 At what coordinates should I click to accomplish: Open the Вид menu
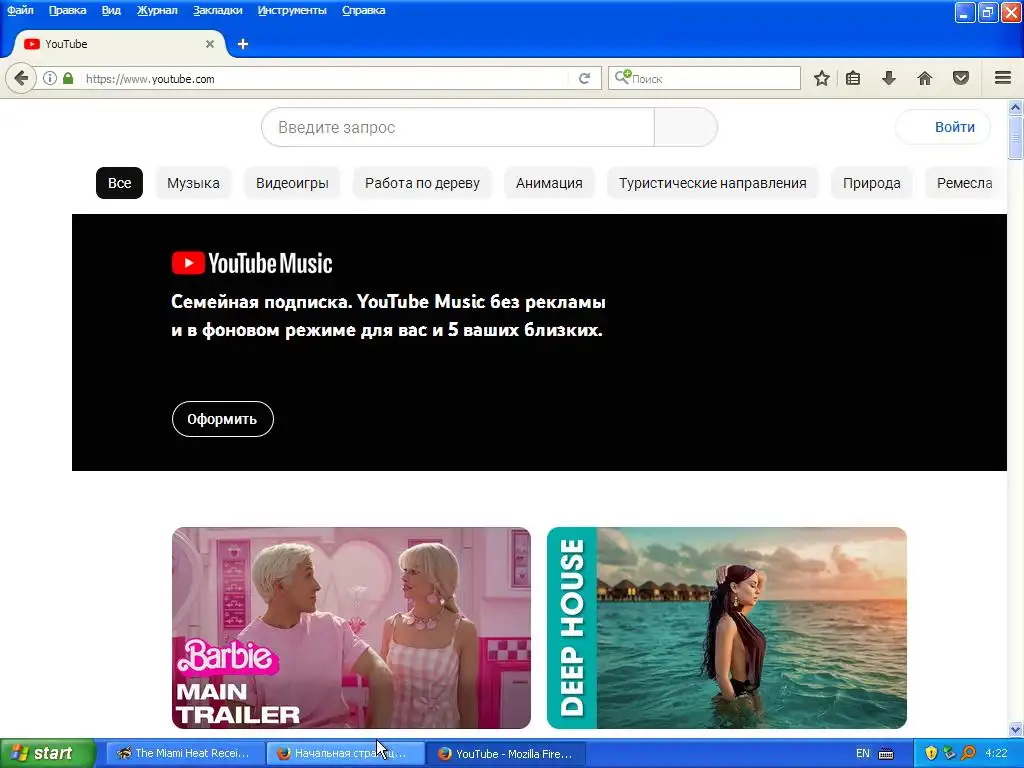(x=111, y=10)
